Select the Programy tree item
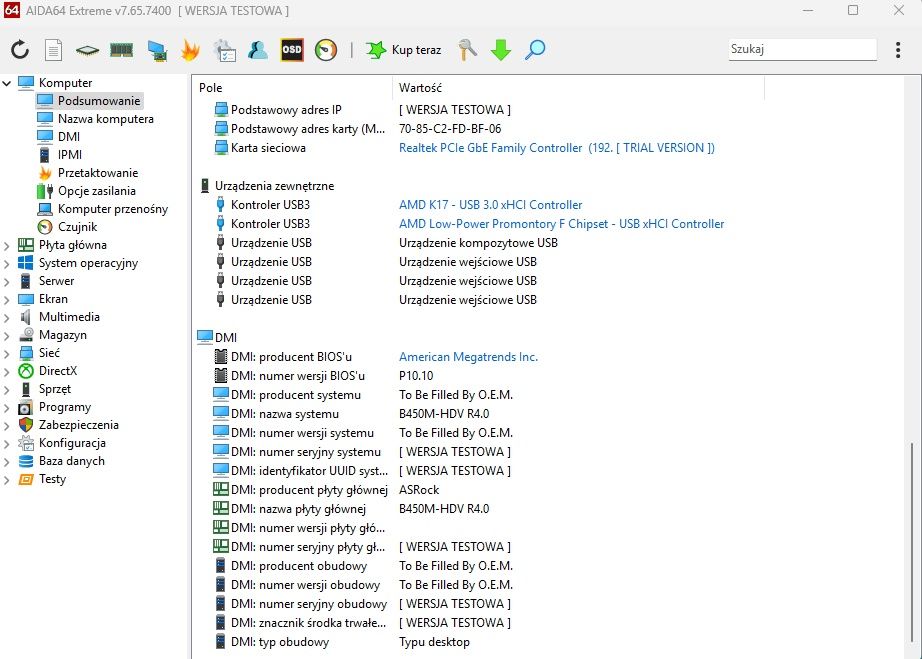The height and width of the screenshot is (659, 922). click(x=65, y=407)
